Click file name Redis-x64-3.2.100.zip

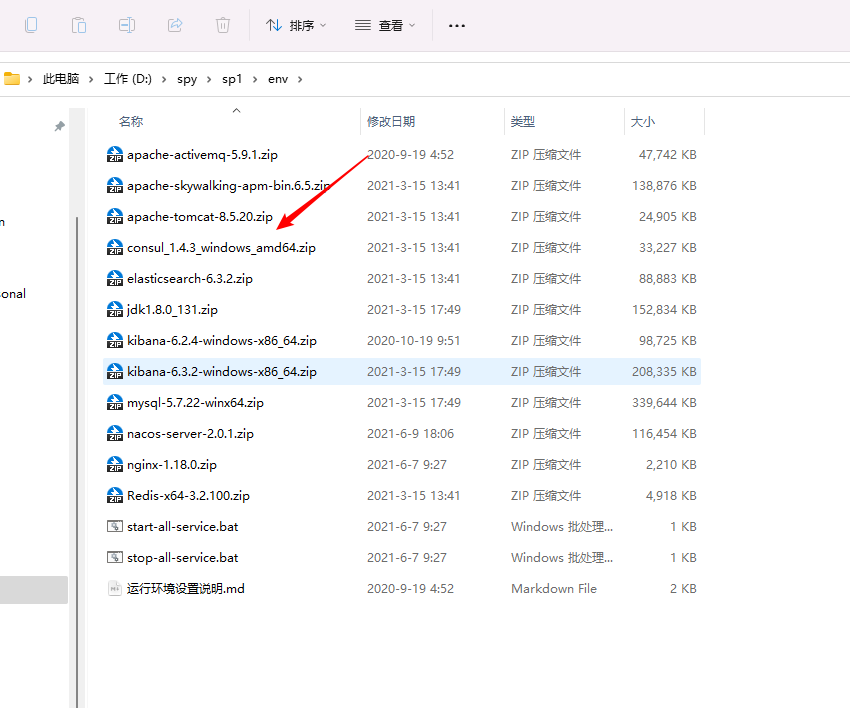coord(188,495)
